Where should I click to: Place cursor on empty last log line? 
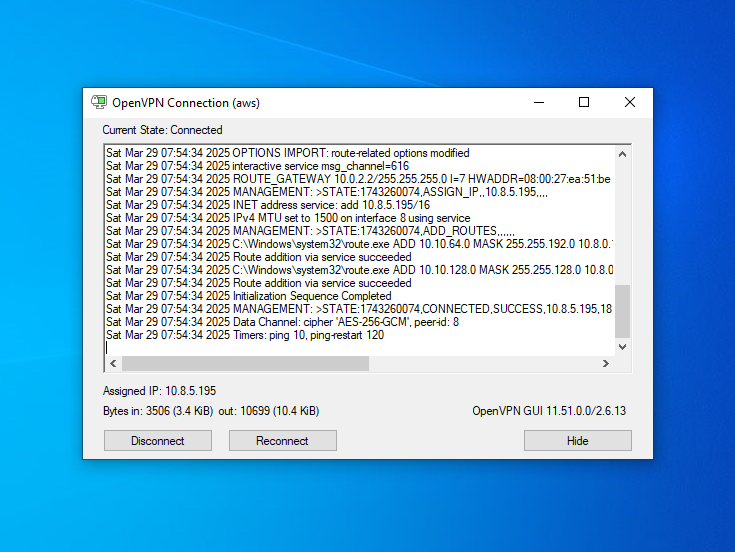pos(360,348)
